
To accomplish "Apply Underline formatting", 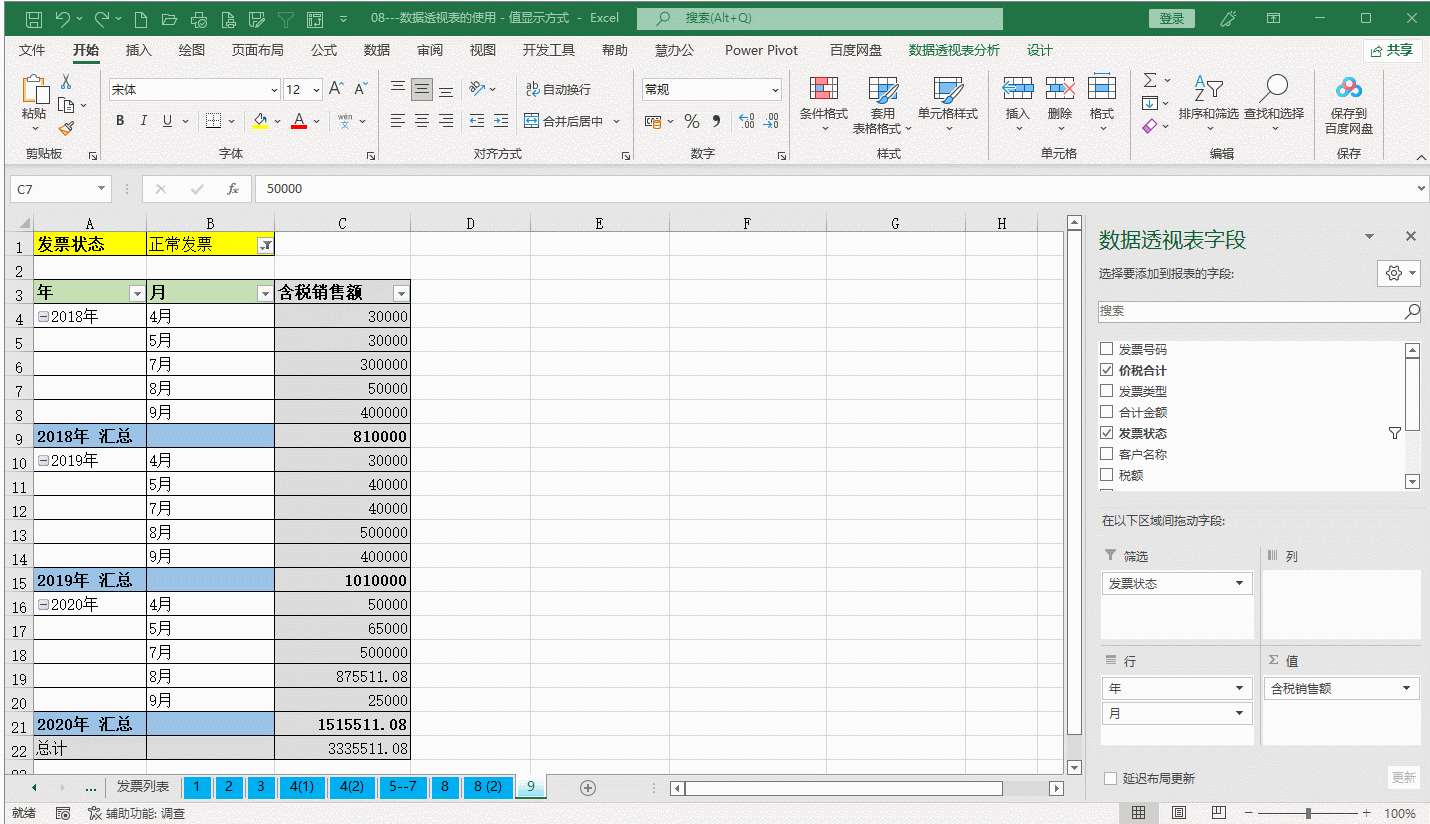I will point(166,121).
